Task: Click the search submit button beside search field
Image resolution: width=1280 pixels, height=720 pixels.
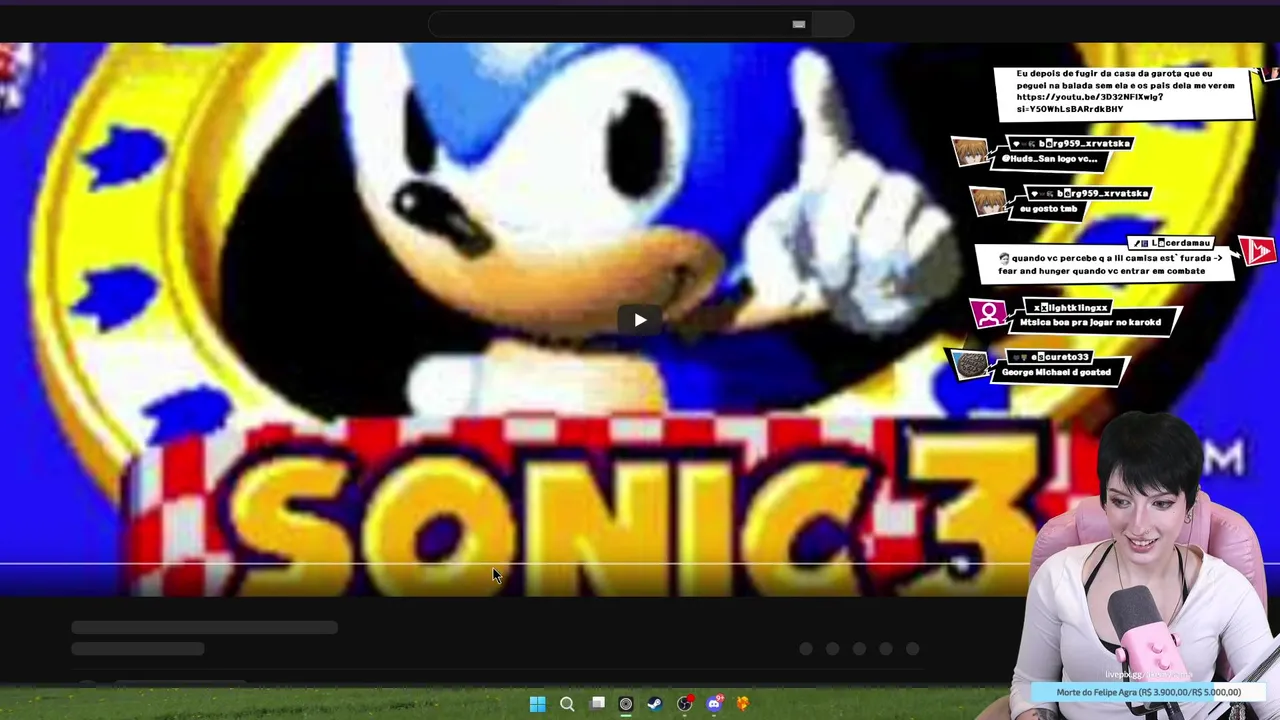Action: click(x=832, y=24)
